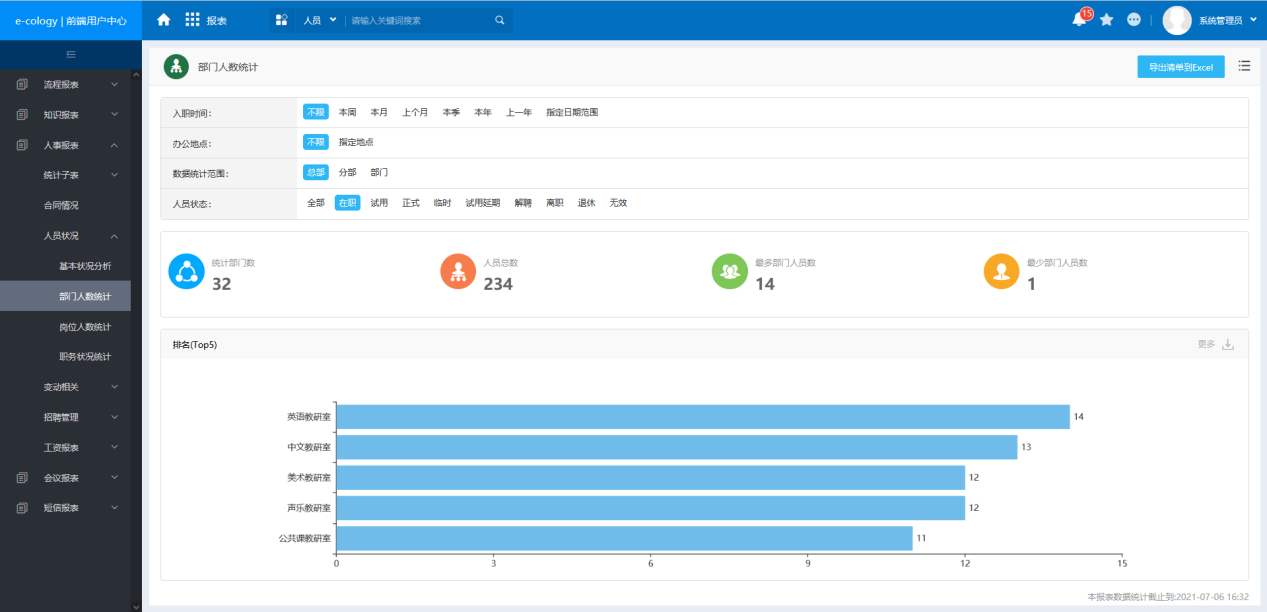Open the 报表 app grid icon
Image resolution: width=1267 pixels, height=612 pixels.
pyautogui.click(x=193, y=20)
